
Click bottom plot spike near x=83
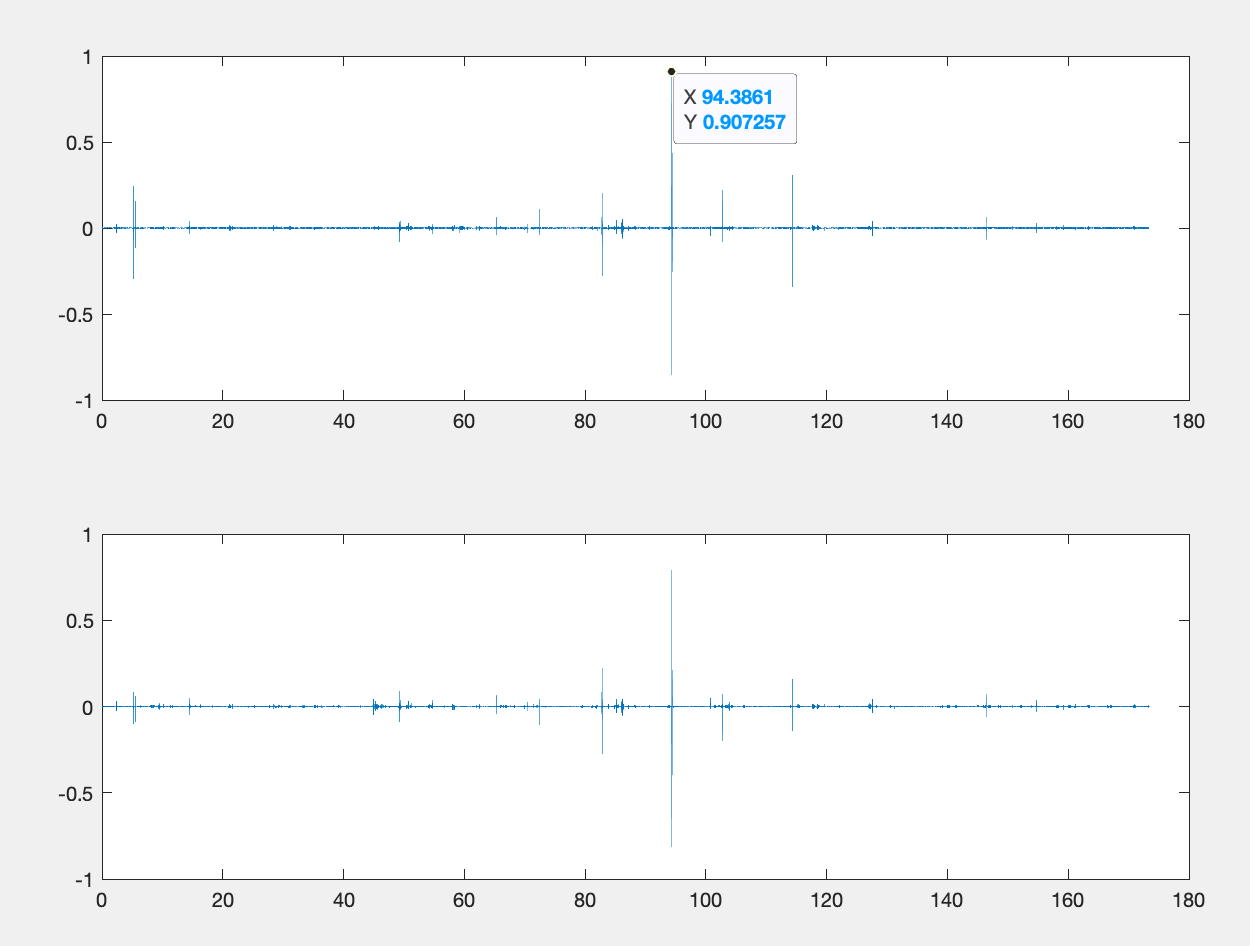tap(602, 680)
